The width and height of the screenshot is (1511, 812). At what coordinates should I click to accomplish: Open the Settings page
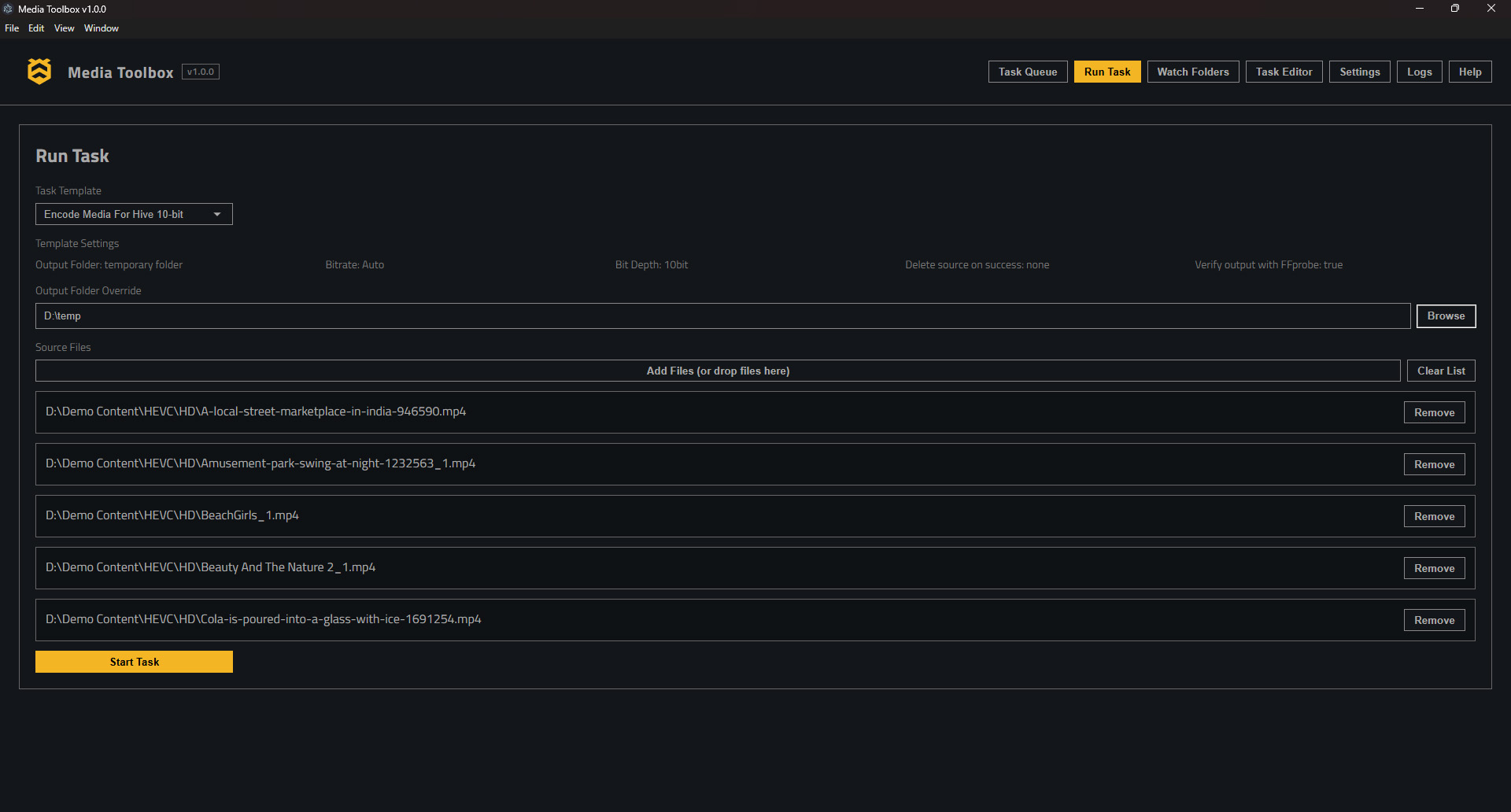coord(1359,72)
